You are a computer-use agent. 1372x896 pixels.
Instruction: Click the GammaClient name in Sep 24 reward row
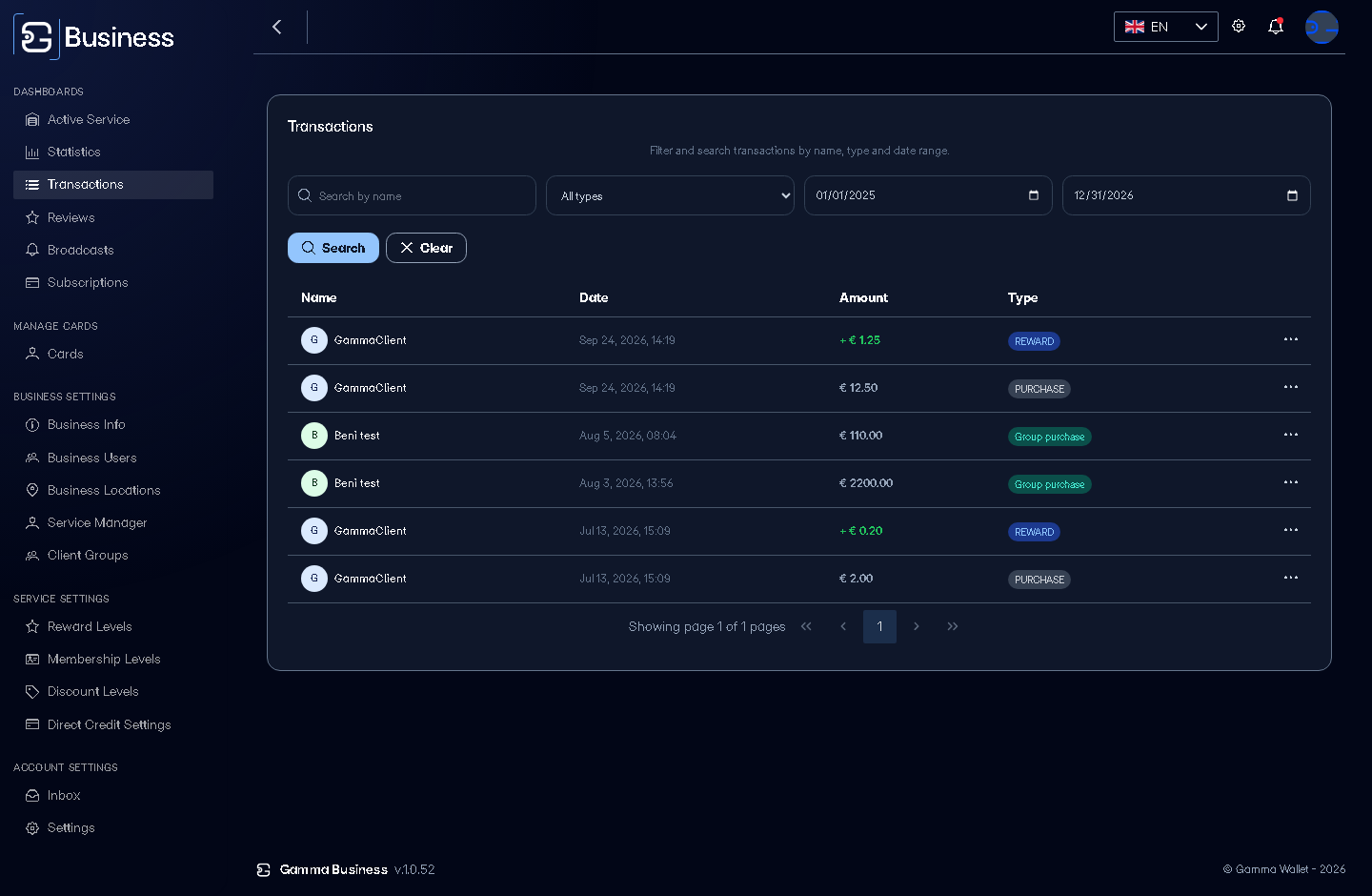coord(371,340)
